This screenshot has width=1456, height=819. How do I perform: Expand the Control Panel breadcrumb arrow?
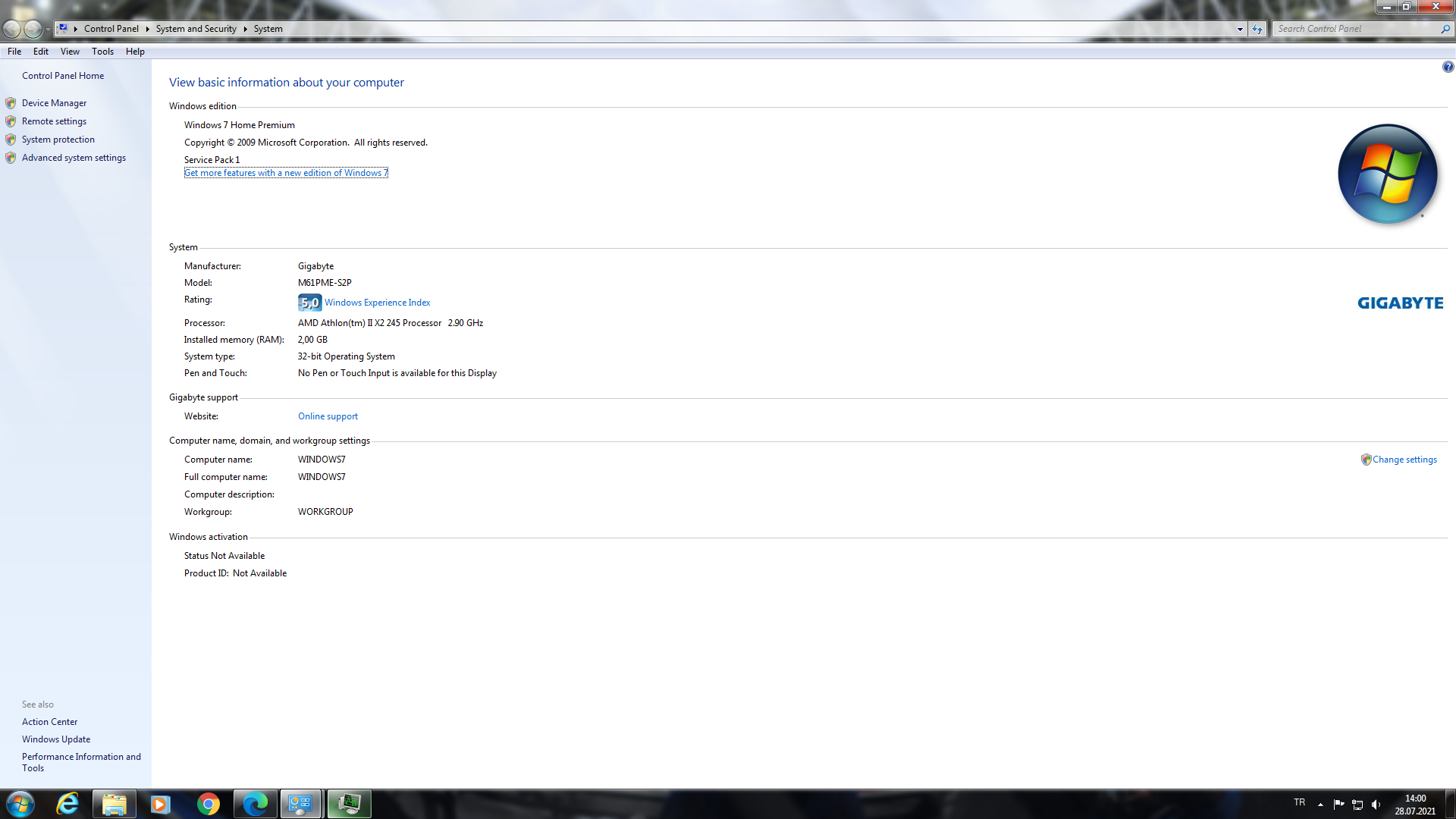[x=147, y=29]
